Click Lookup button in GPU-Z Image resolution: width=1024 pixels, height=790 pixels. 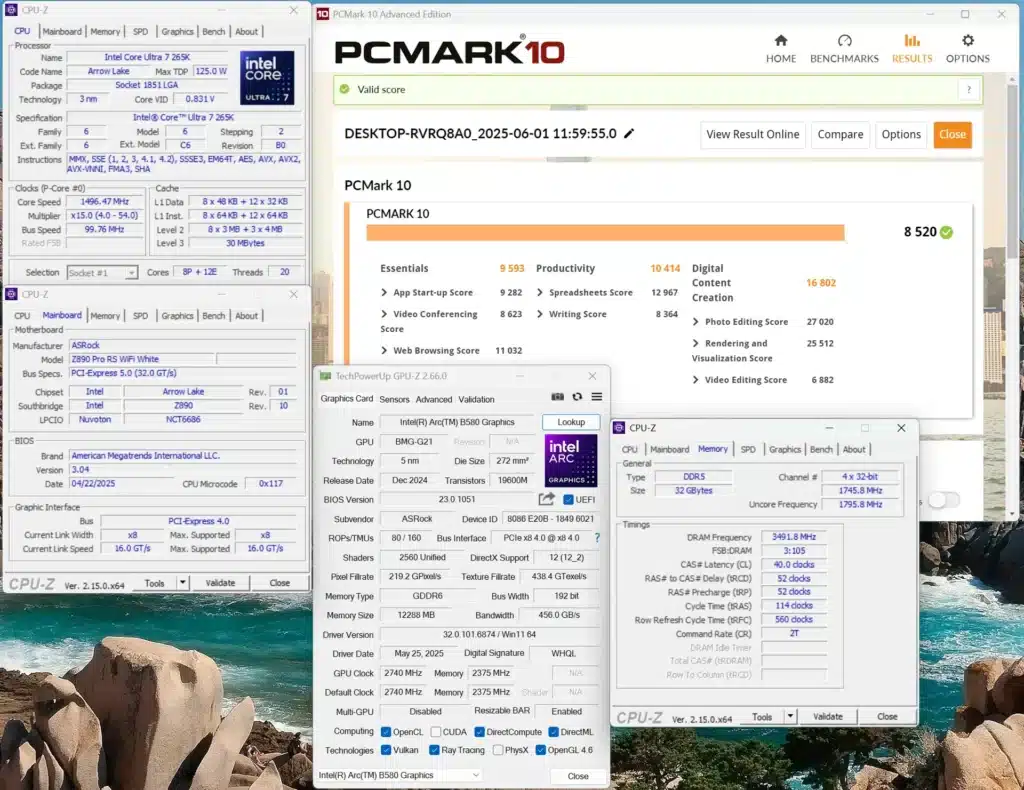click(571, 422)
